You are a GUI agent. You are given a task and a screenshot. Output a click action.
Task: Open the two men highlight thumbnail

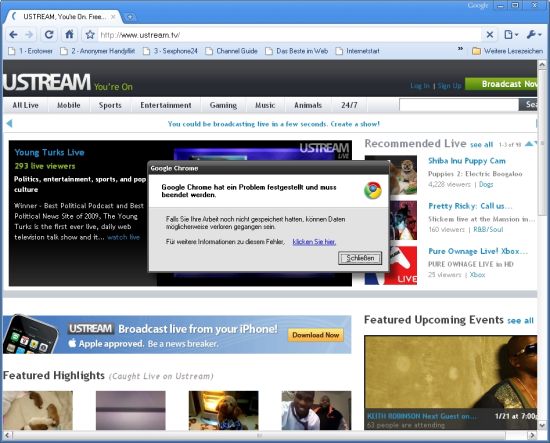coord(316,410)
